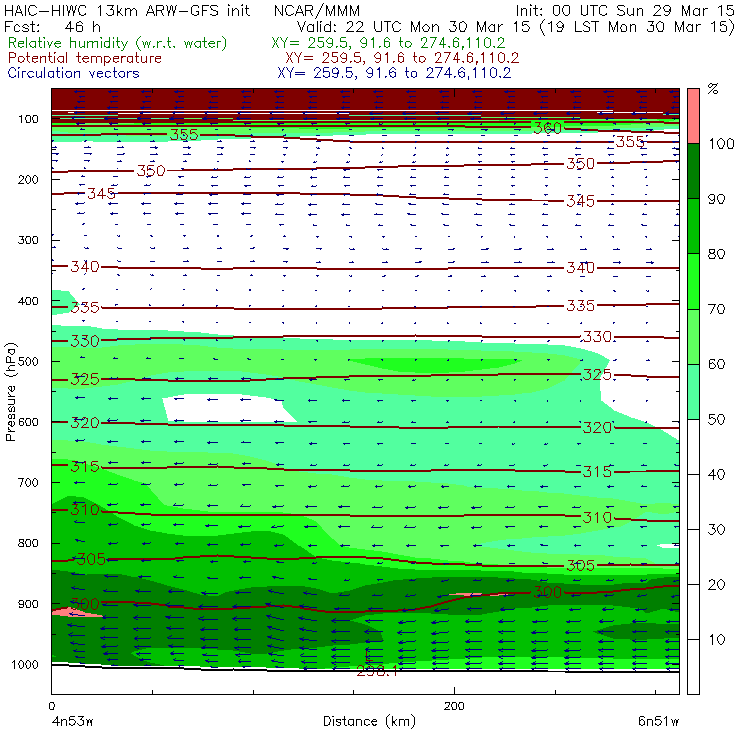Select the darkest green colorbar segment between 90 and 100
Viewport: 740px width, 740px height.
(693, 171)
